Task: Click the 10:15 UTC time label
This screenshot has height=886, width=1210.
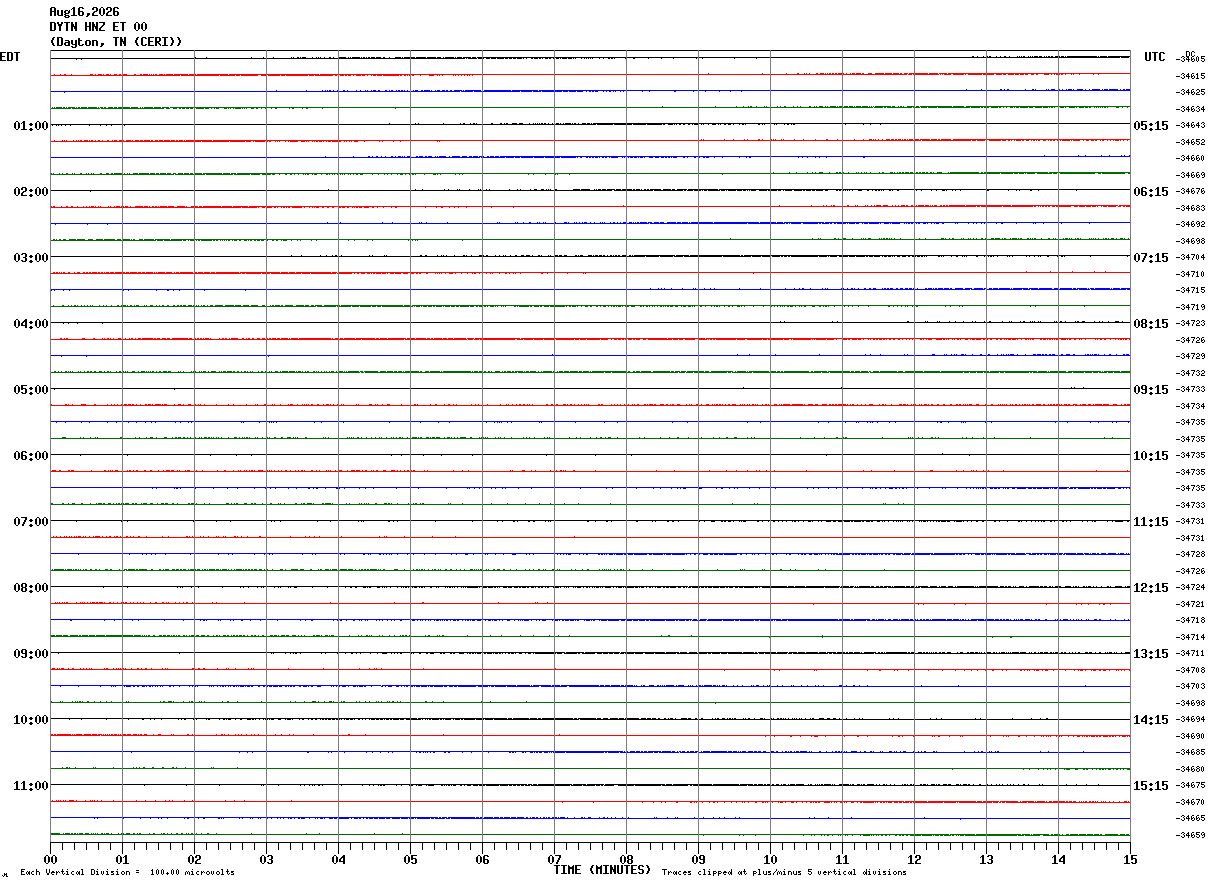Action: [1150, 456]
